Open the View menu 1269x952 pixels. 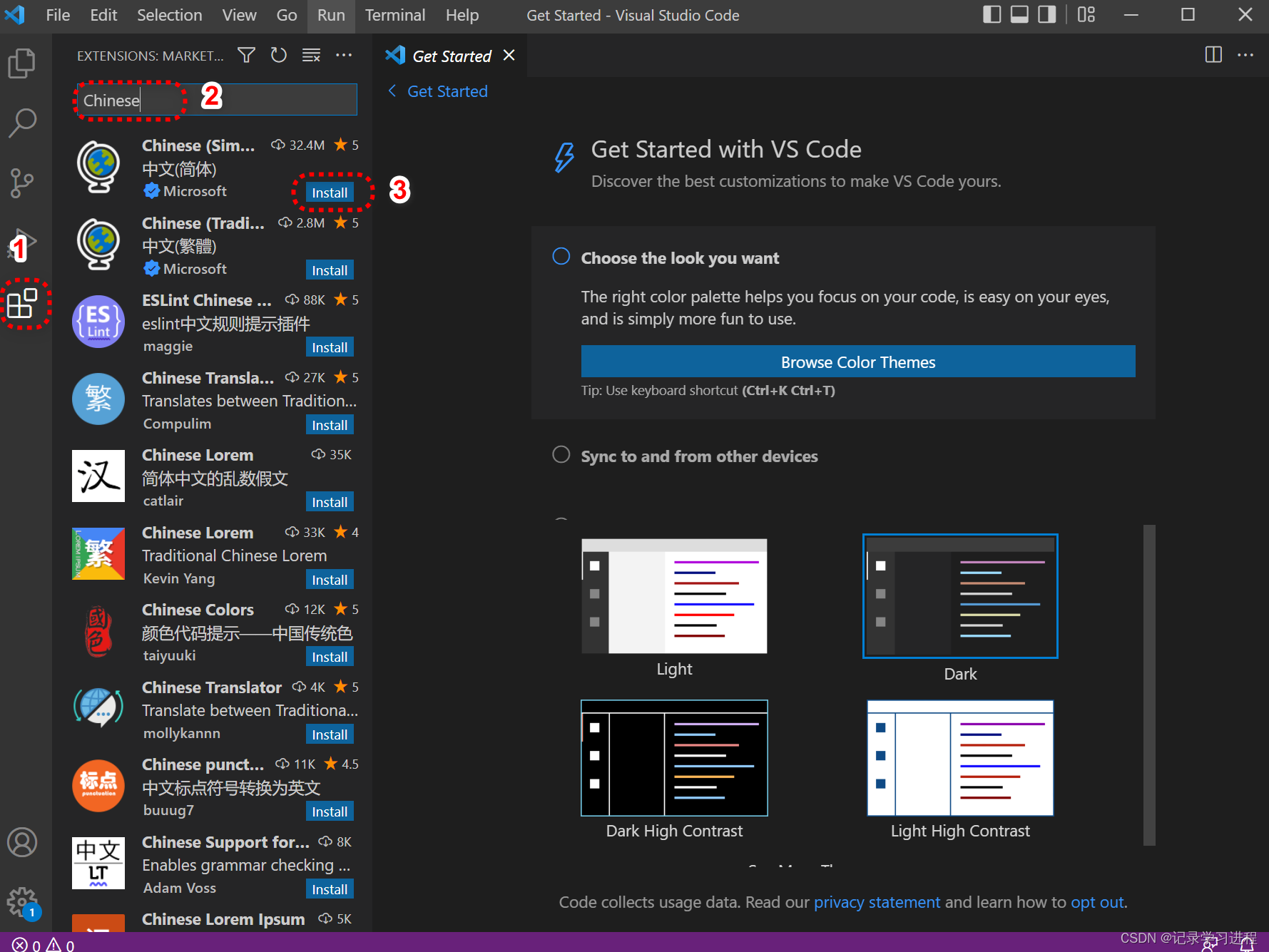point(239,15)
